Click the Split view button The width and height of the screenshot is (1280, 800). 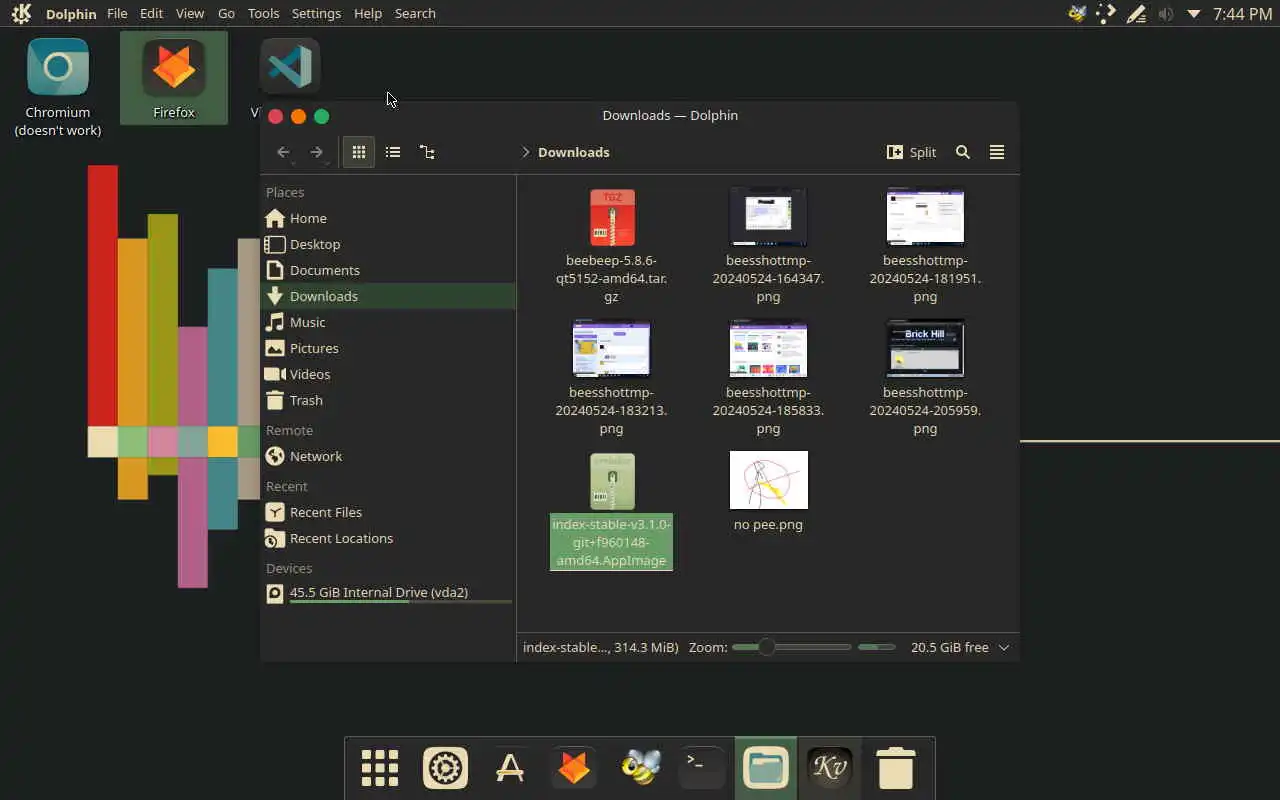point(912,152)
